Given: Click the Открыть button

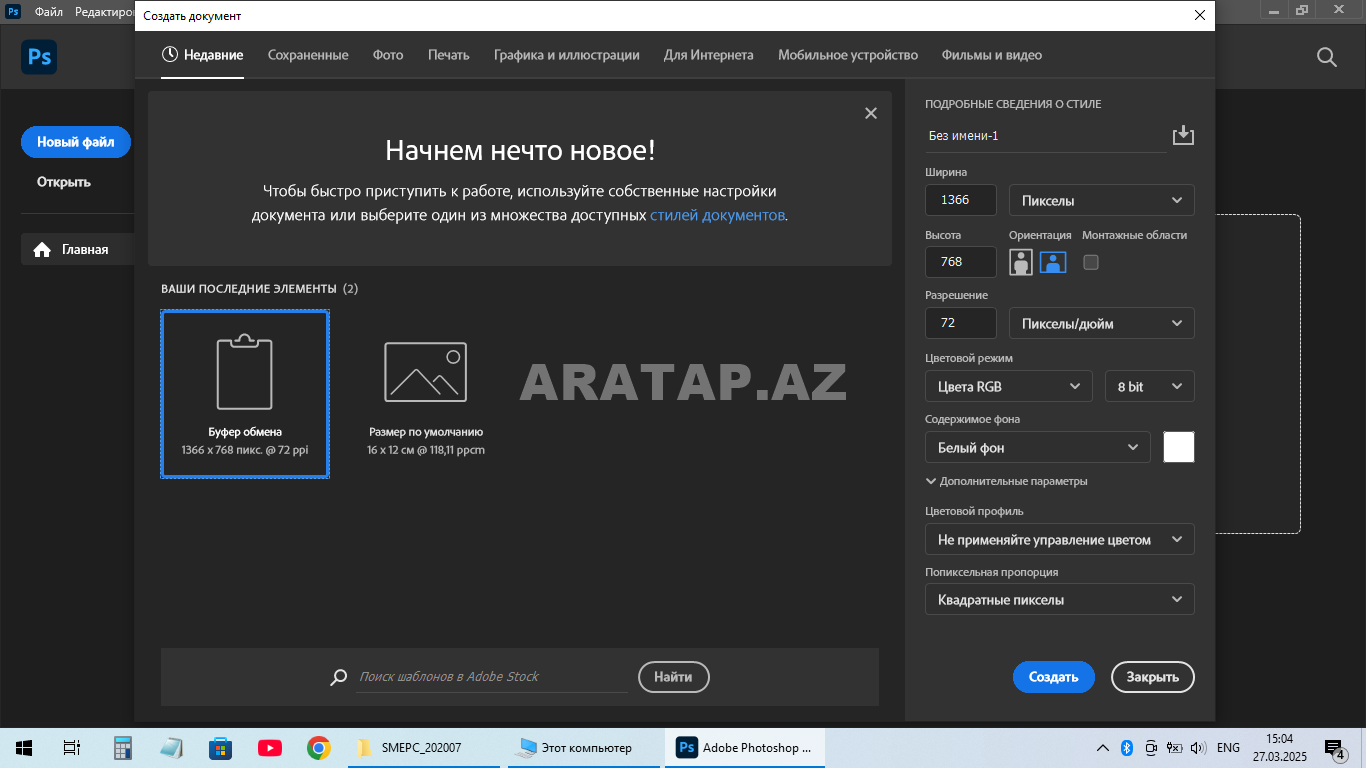Looking at the screenshot, I should pos(64,182).
